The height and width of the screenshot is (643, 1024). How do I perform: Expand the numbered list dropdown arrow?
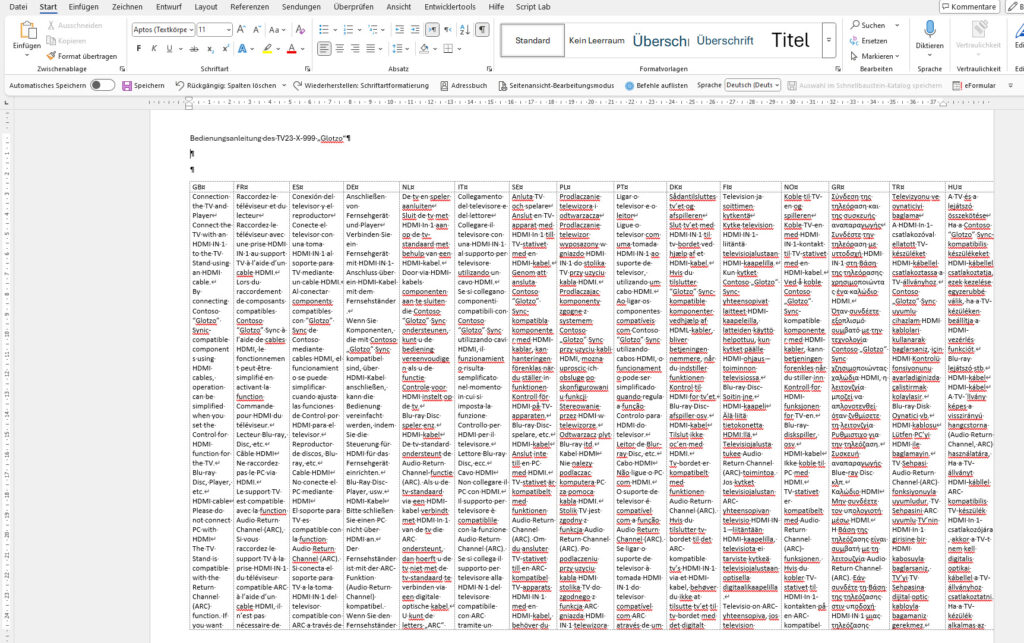pos(359,29)
